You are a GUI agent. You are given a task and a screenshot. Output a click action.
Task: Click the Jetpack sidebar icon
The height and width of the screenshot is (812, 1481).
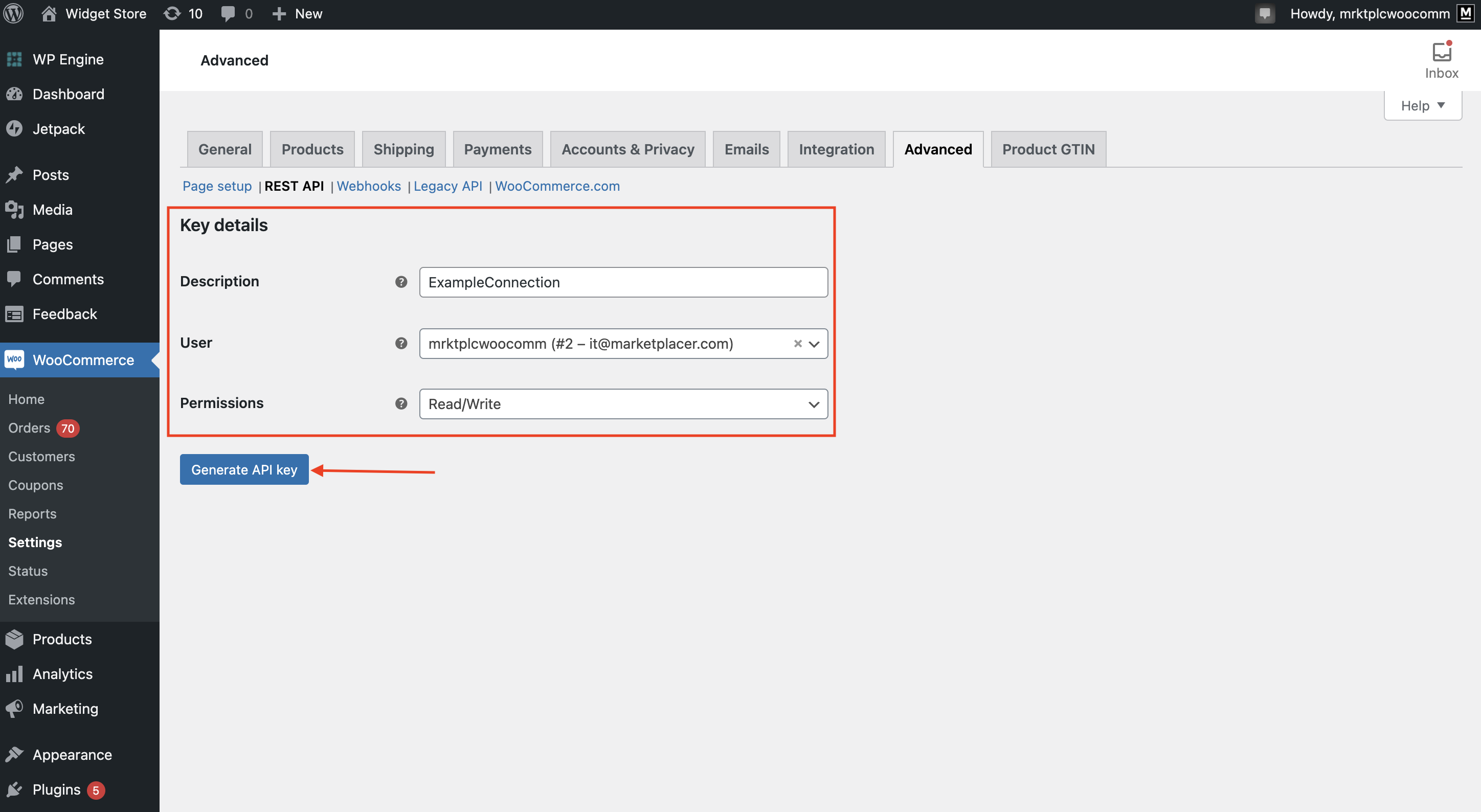click(14, 129)
